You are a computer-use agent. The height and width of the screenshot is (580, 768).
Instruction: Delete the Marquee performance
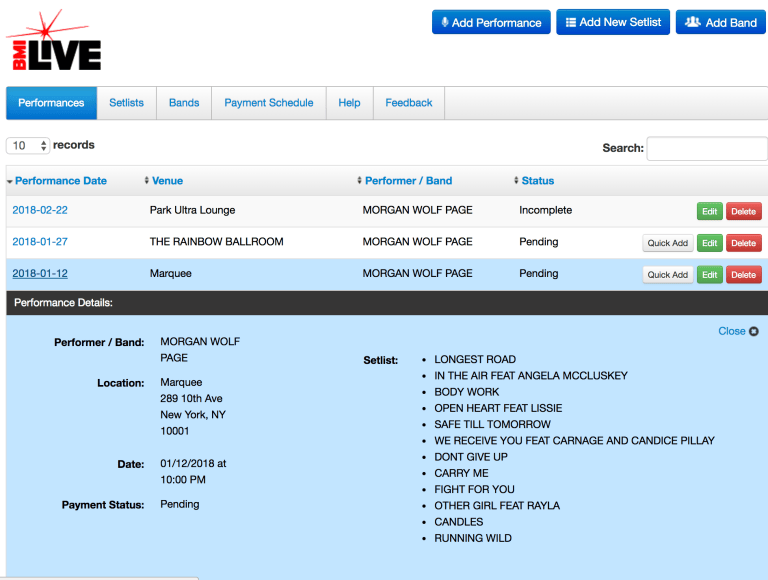tap(744, 275)
